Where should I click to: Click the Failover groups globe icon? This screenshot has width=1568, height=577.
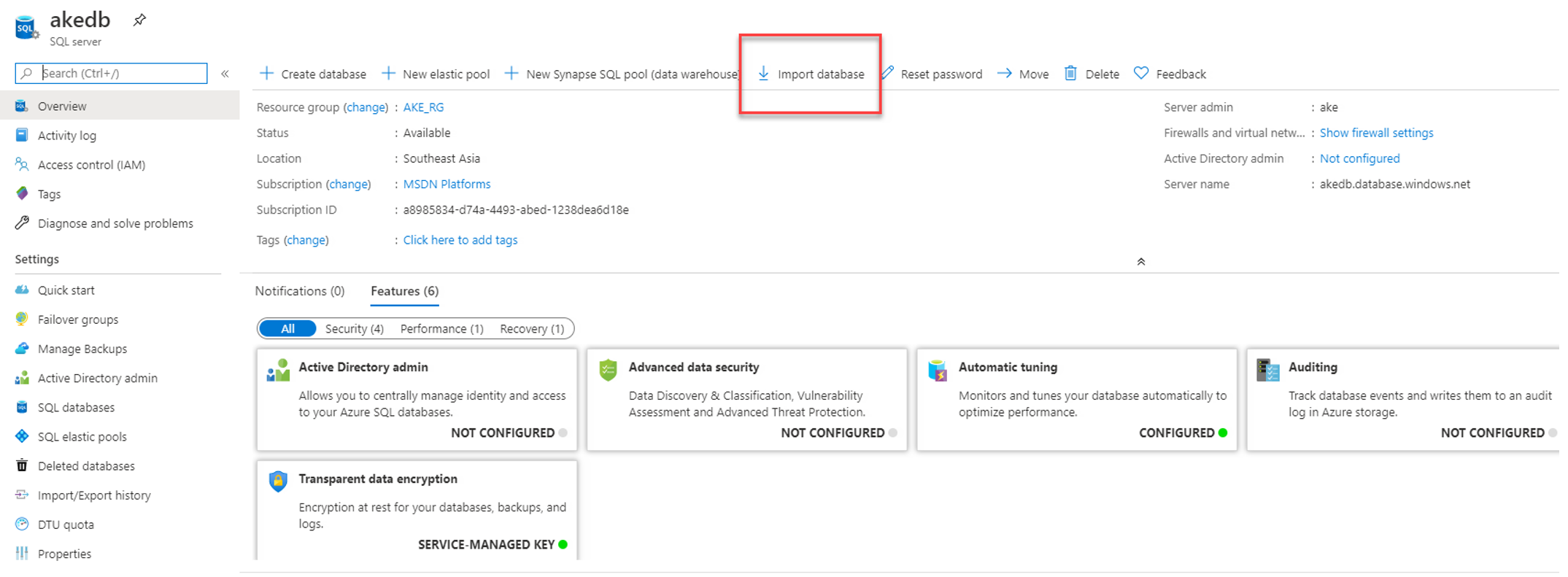[x=22, y=320]
